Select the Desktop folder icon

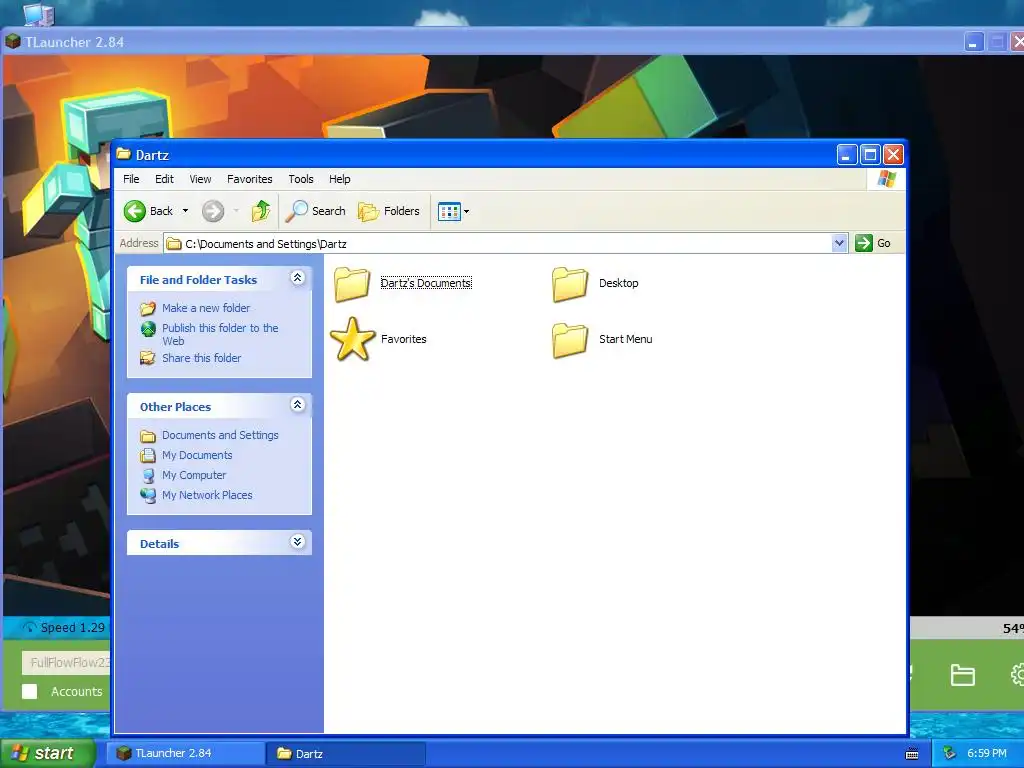(570, 284)
